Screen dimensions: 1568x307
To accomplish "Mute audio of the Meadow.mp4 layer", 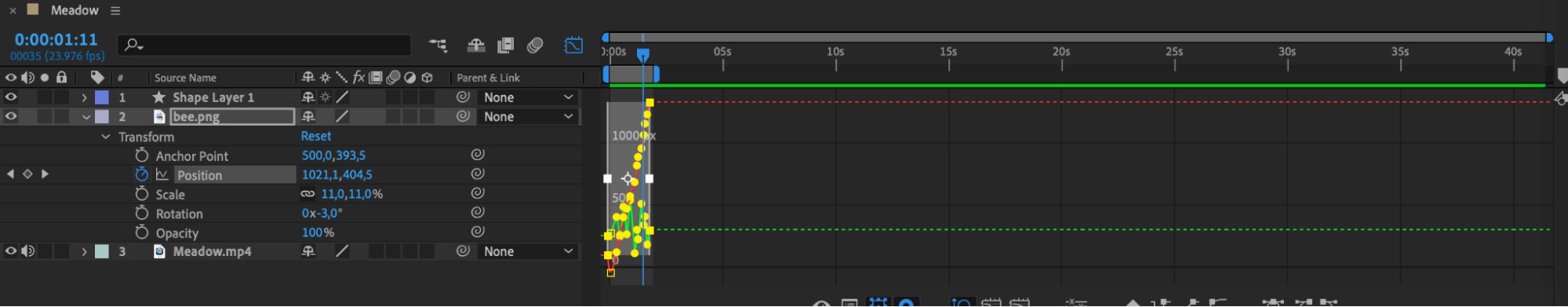I will point(28,251).
